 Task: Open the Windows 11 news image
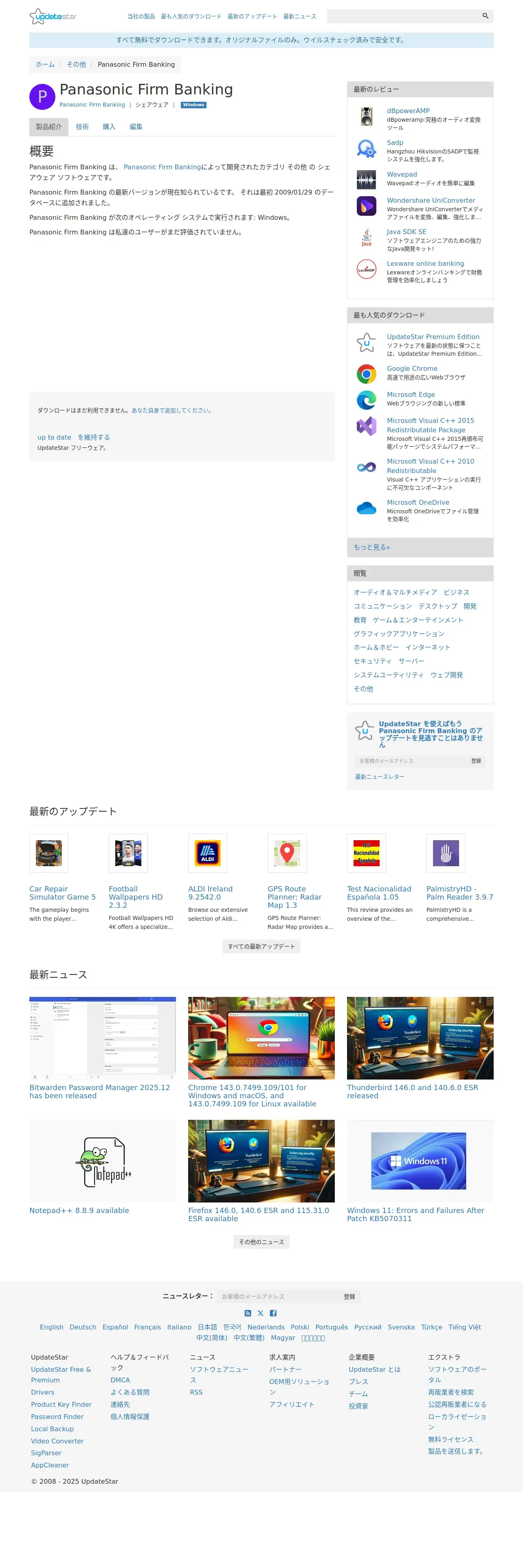click(420, 1161)
